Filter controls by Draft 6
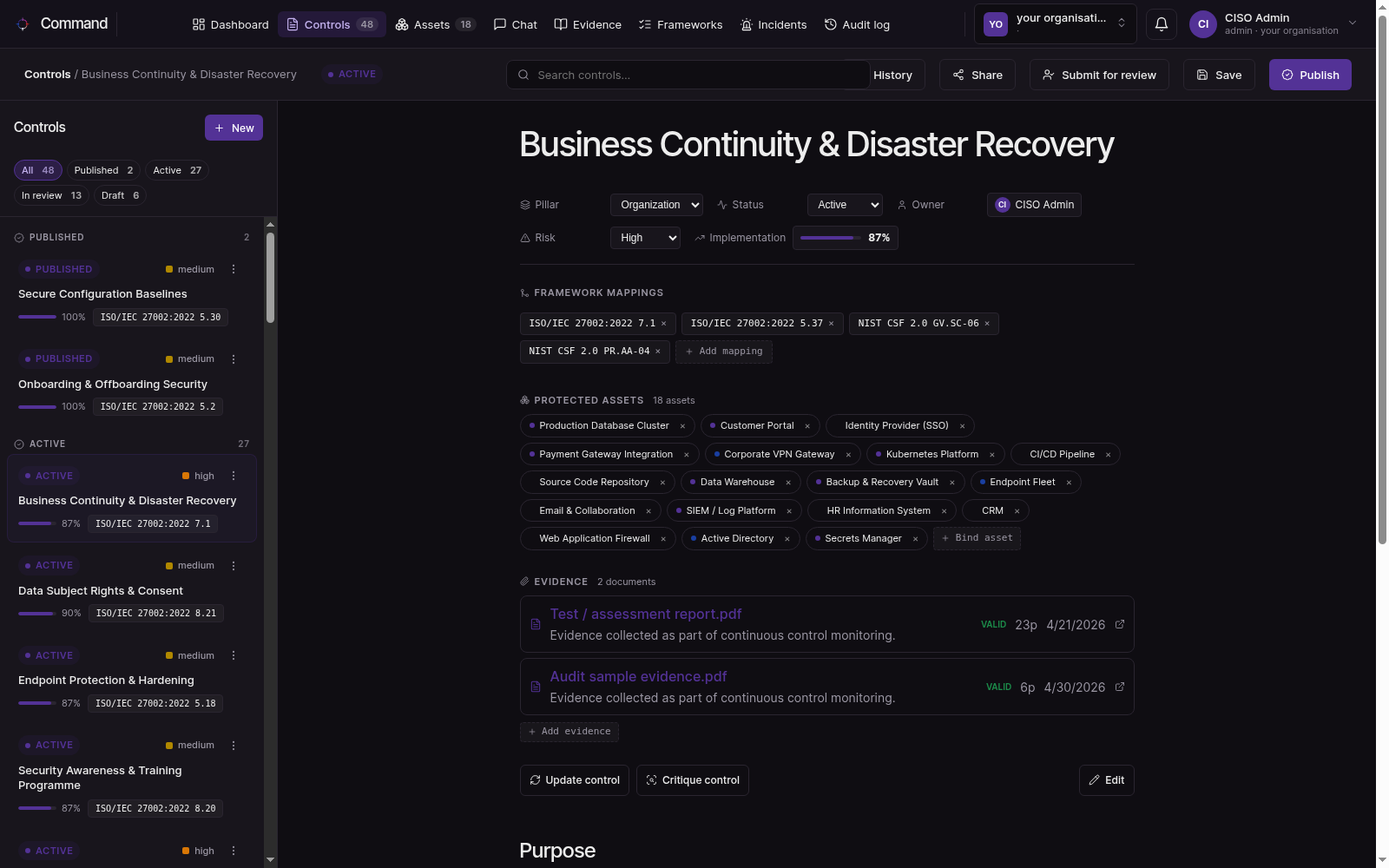The width and height of the screenshot is (1389, 868). pos(120,195)
